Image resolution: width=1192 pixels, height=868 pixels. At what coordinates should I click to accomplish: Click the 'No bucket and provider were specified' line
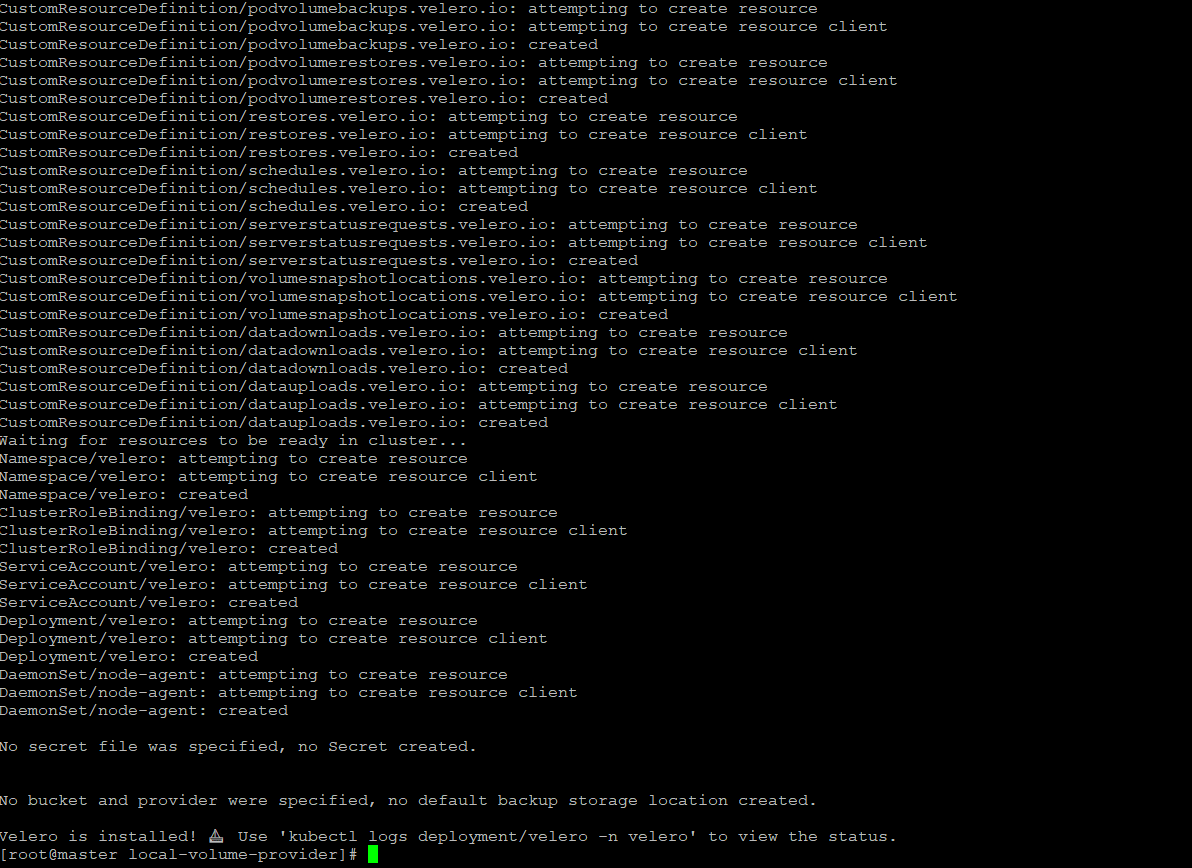point(409,801)
